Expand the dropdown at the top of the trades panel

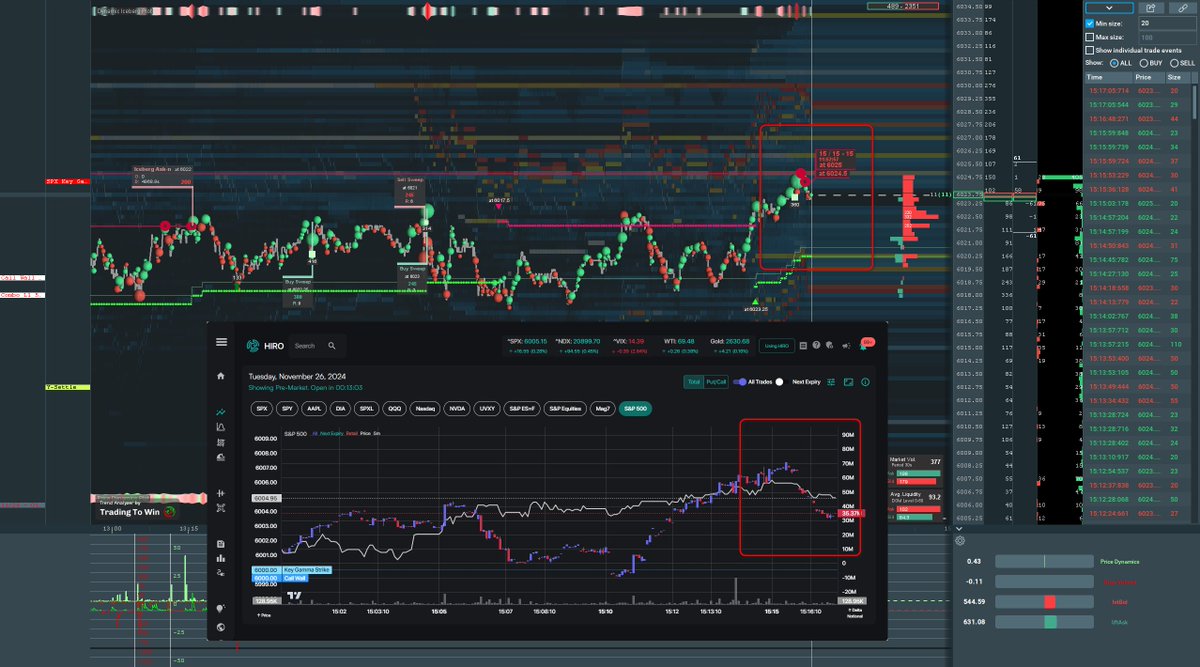pyautogui.click(x=1109, y=8)
